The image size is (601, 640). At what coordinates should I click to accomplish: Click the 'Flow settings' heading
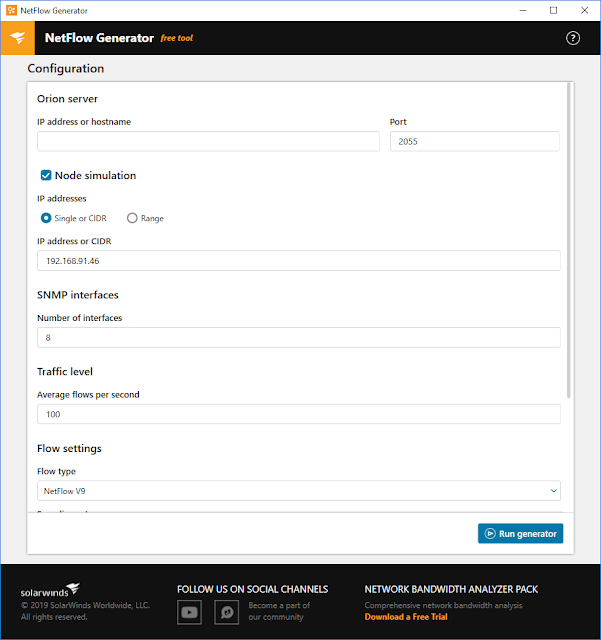click(x=69, y=448)
